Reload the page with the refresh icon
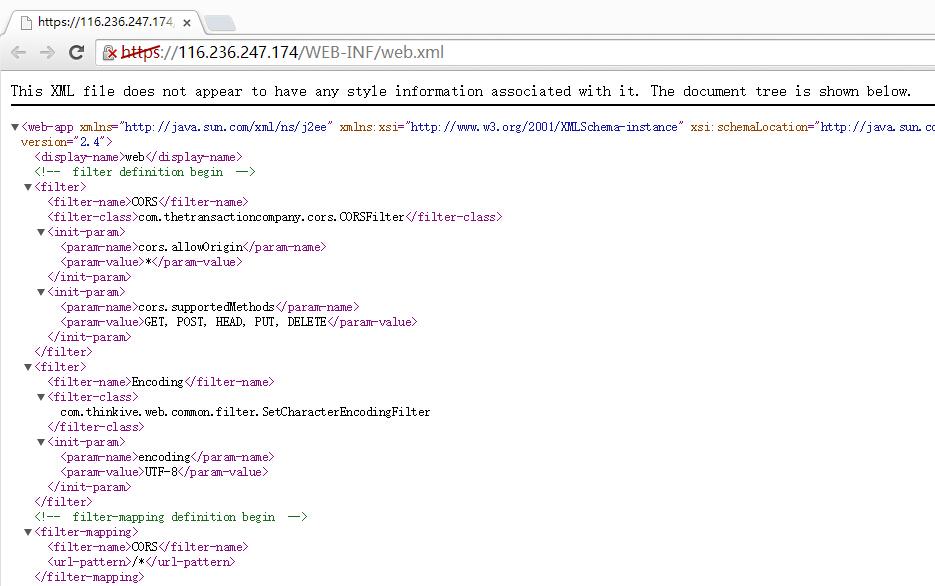This screenshot has width=935, height=586. pyautogui.click(x=76, y=52)
